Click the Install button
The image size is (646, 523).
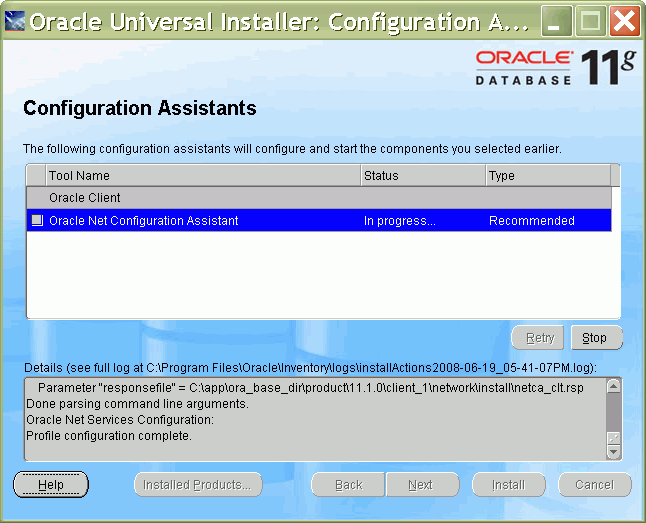509,485
